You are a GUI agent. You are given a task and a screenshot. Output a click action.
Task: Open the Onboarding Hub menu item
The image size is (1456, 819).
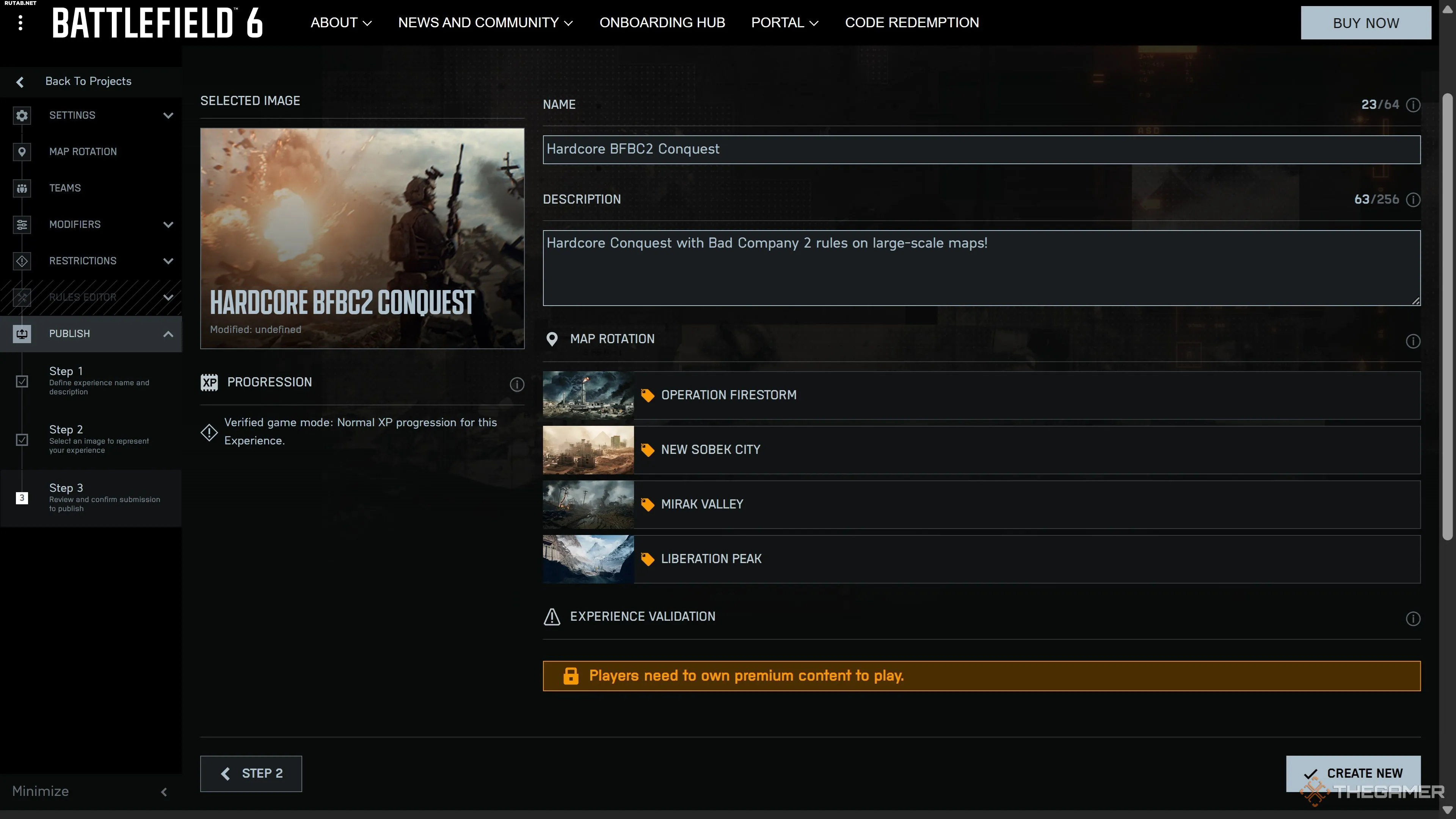pos(662,23)
